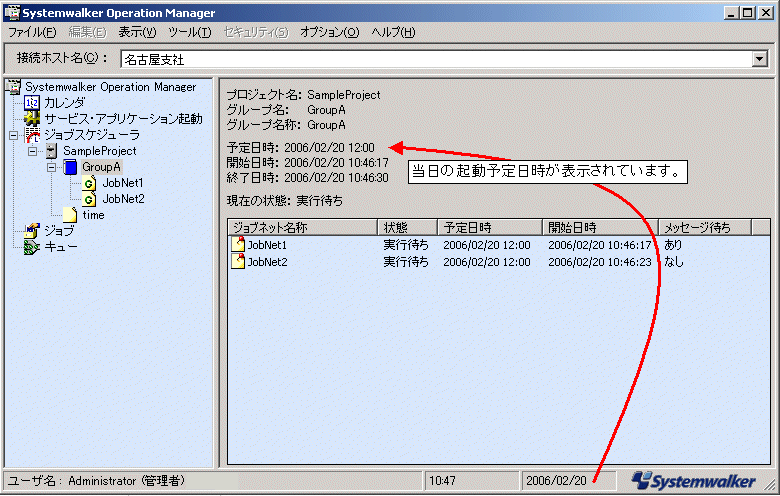Click the サービス・アプリケーション起動 icon
780x496 pixels.
[32, 119]
